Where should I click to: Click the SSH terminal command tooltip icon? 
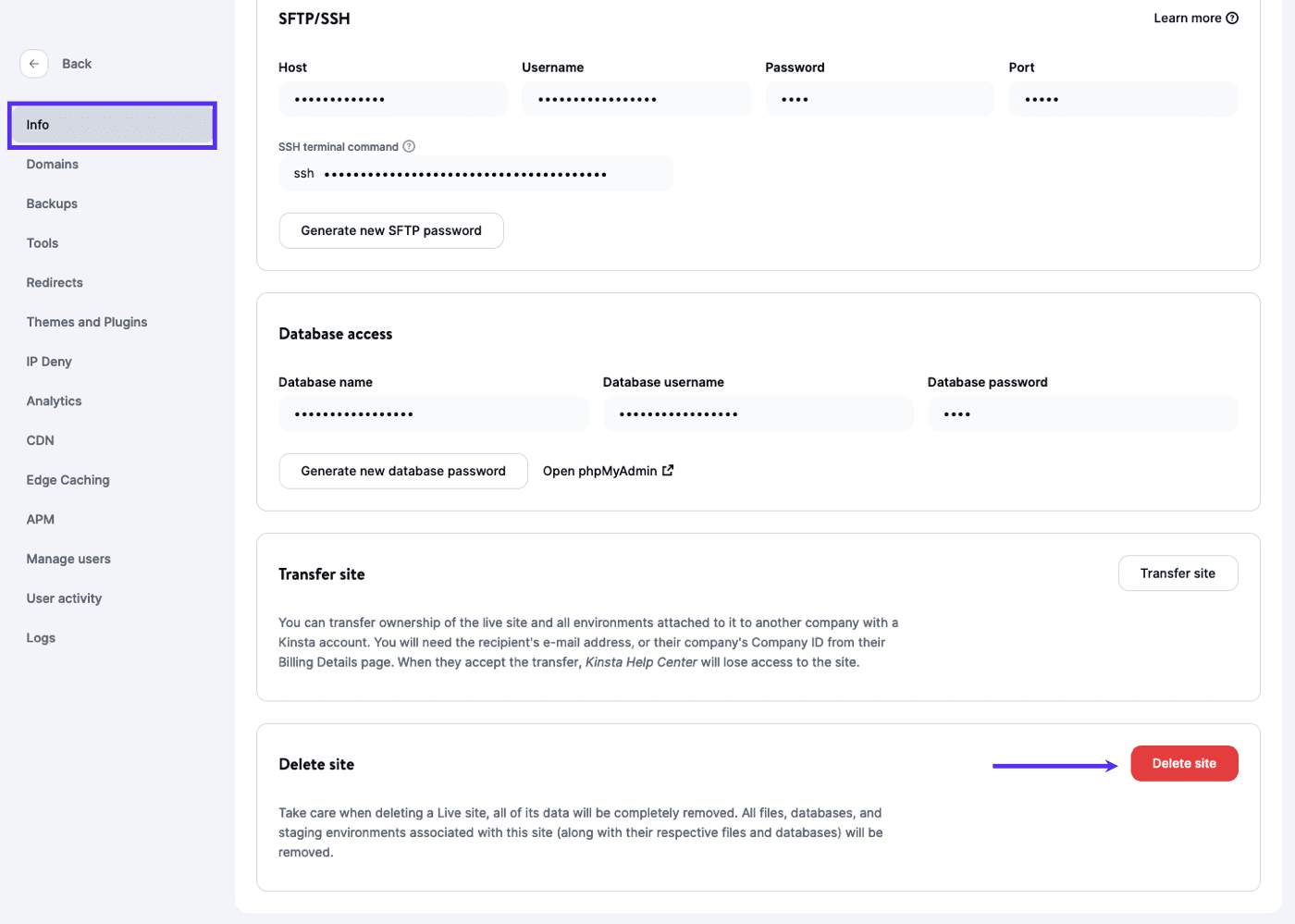click(409, 146)
